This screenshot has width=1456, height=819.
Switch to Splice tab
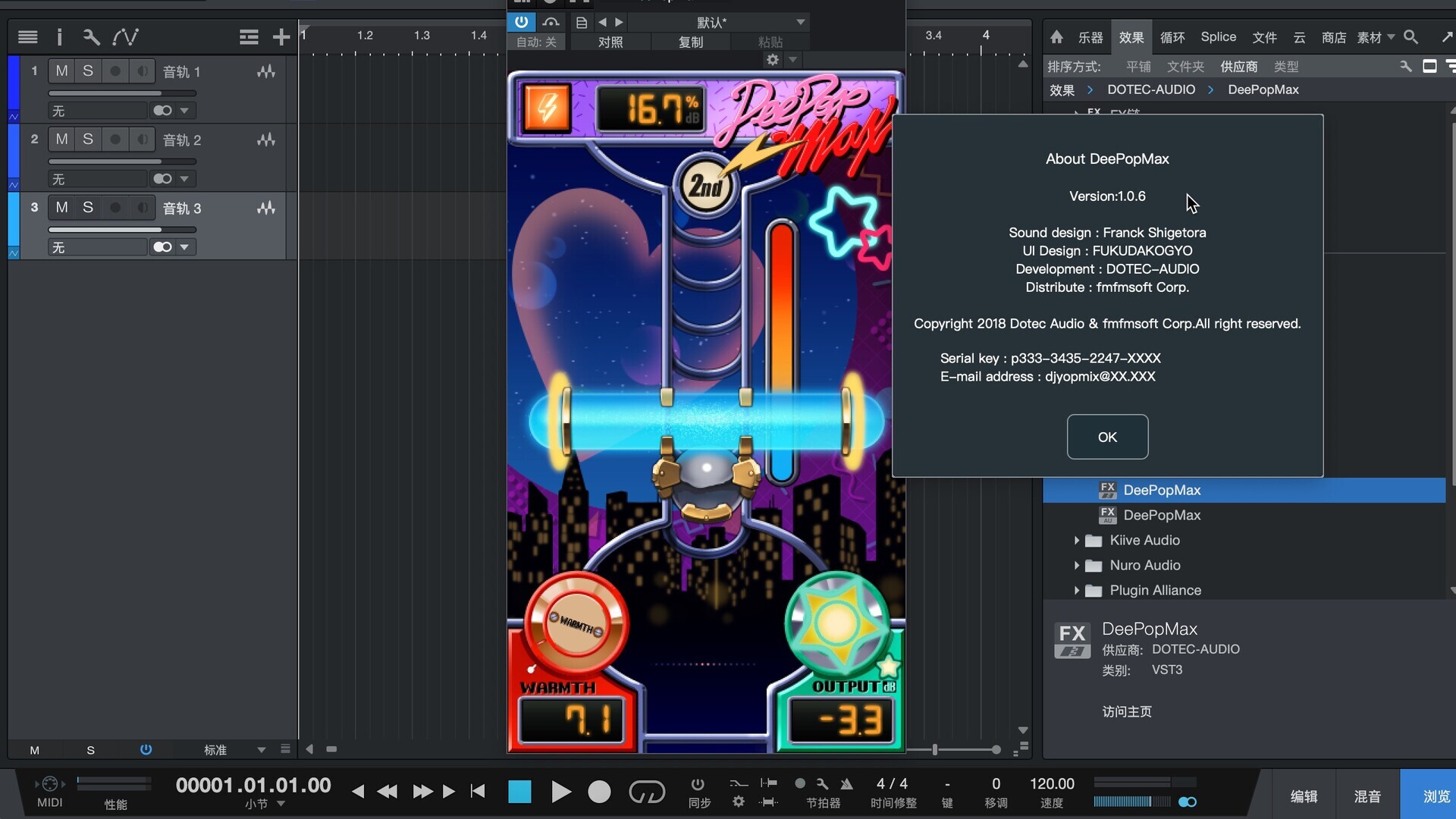click(x=1218, y=37)
